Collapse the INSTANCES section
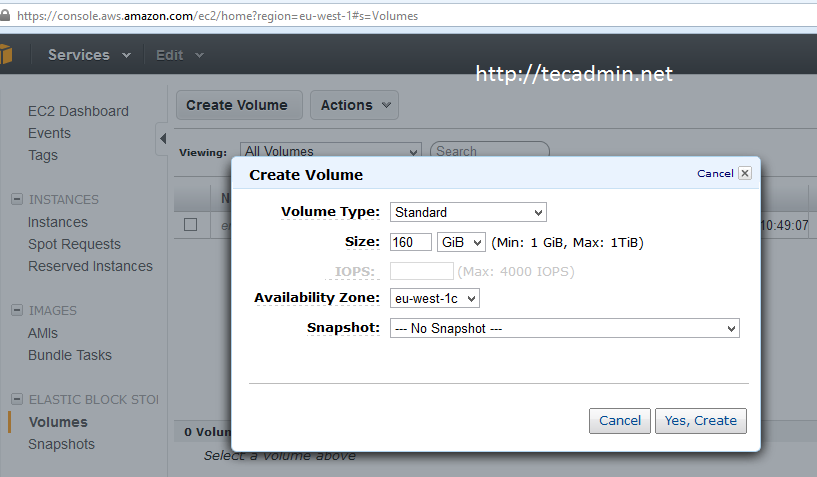Screen dimensions: 817x477 (x=17, y=199)
